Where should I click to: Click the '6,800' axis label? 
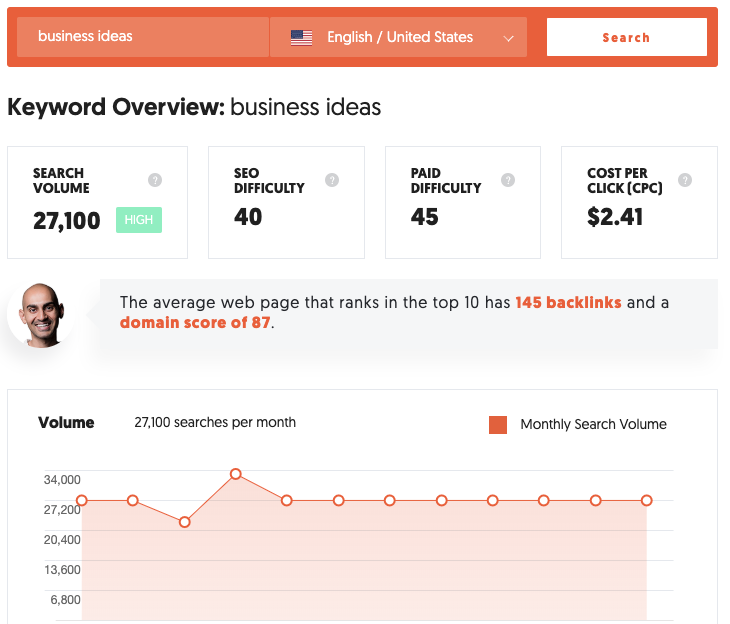click(x=65, y=600)
